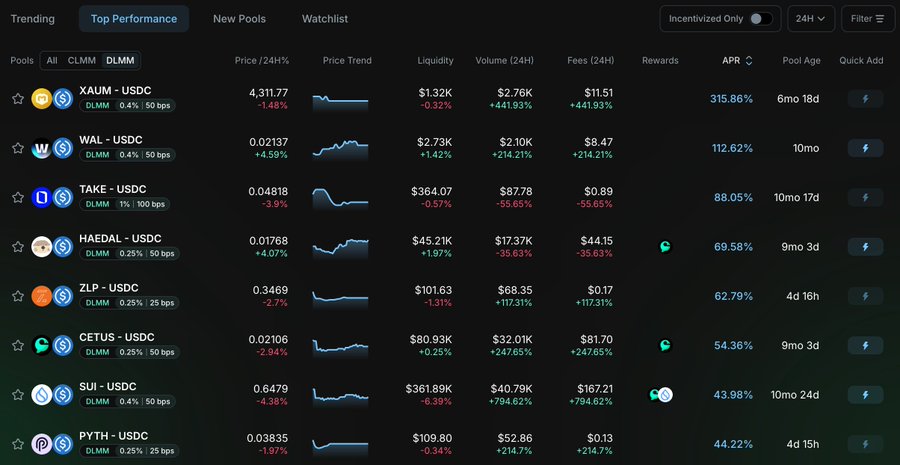Image resolution: width=900 pixels, height=465 pixels.
Task: Click the ZLP orange token icon
Action: coord(42,296)
